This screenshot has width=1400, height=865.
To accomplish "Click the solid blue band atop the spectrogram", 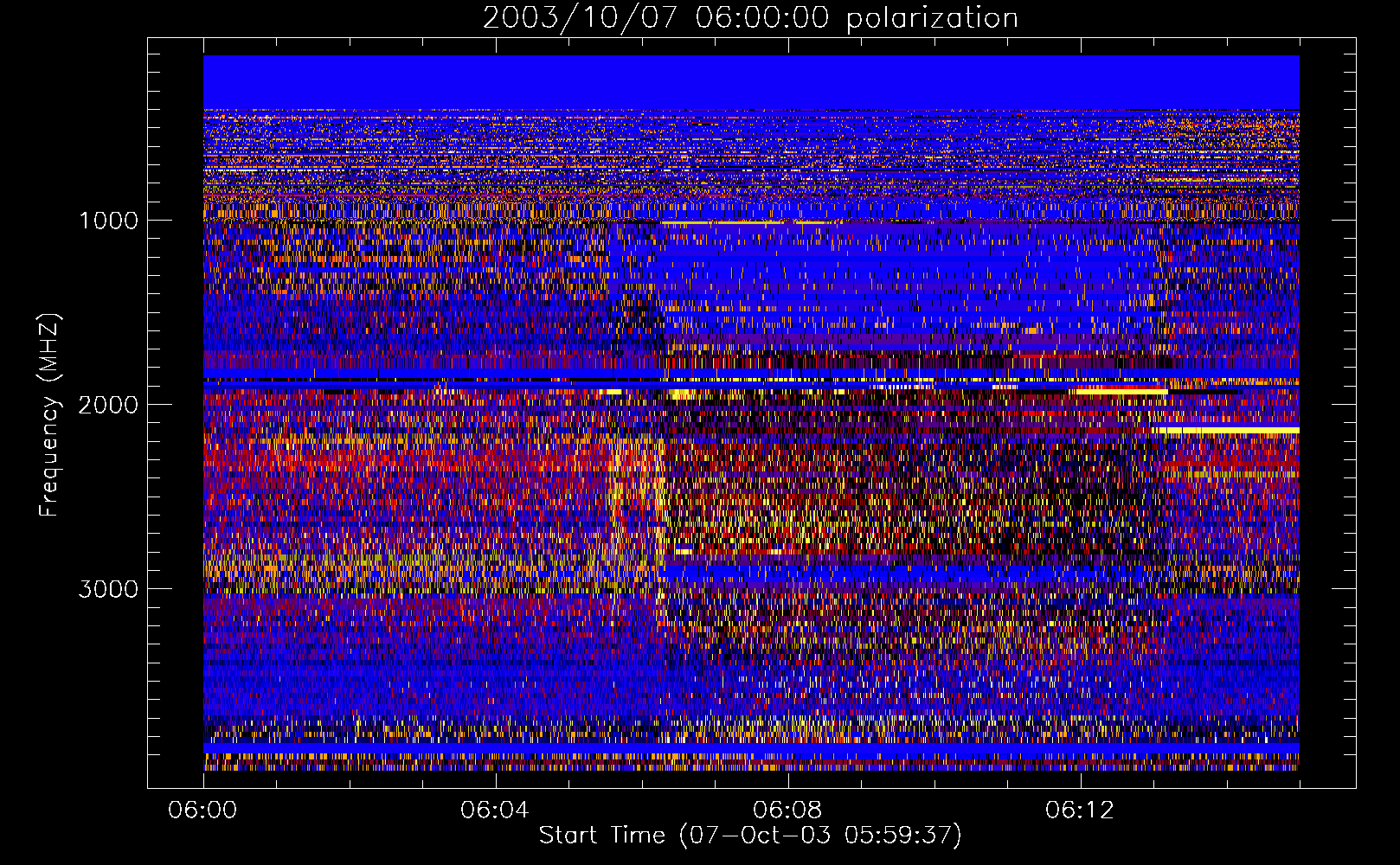I will pyautogui.click(x=751, y=82).
